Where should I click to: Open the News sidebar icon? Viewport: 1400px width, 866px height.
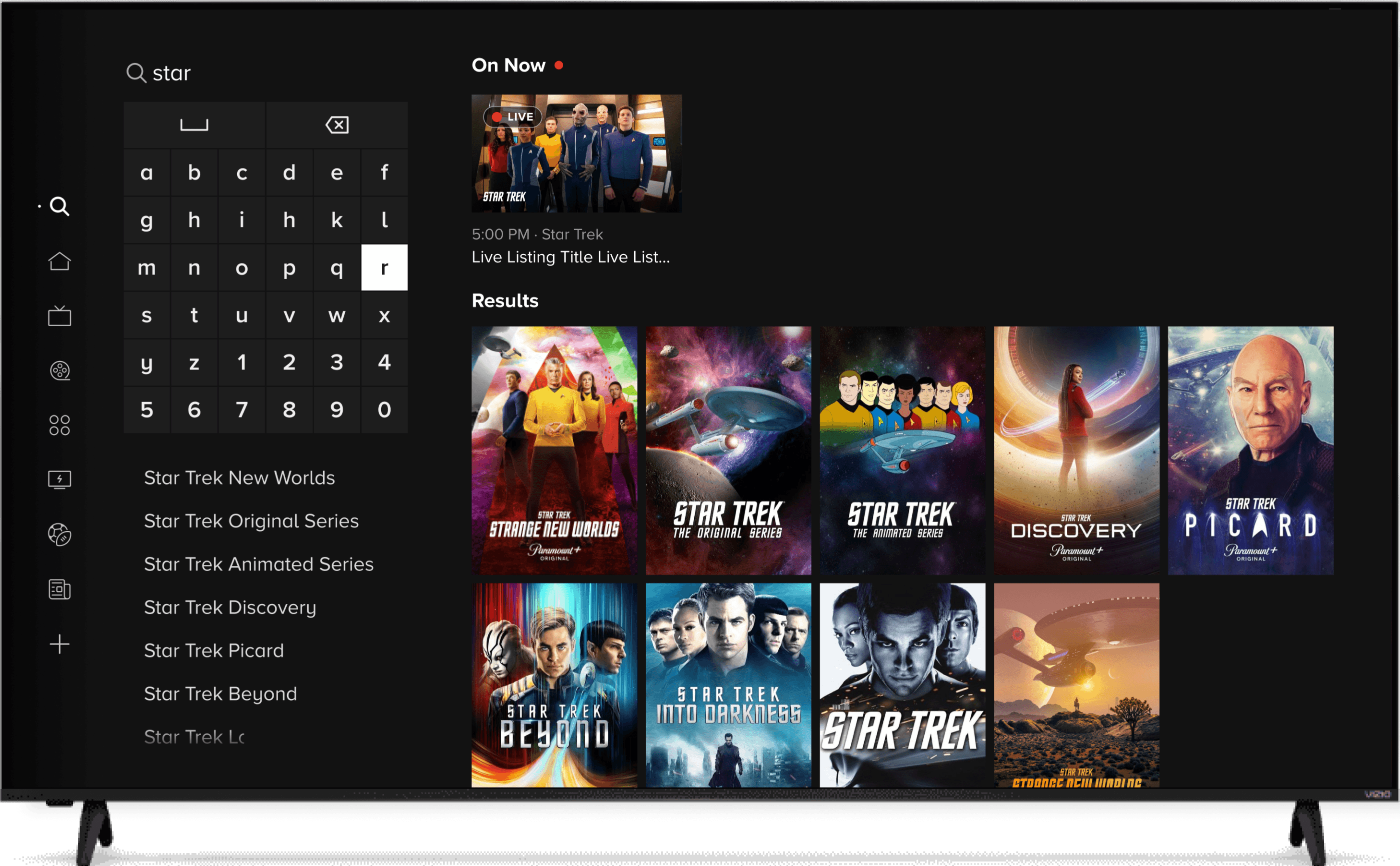[x=60, y=589]
